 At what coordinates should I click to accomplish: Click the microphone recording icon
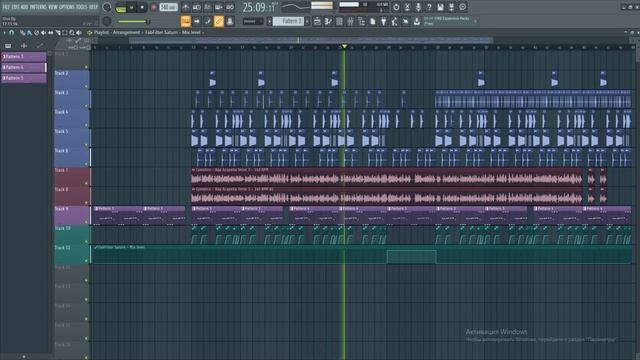tap(418, 7)
